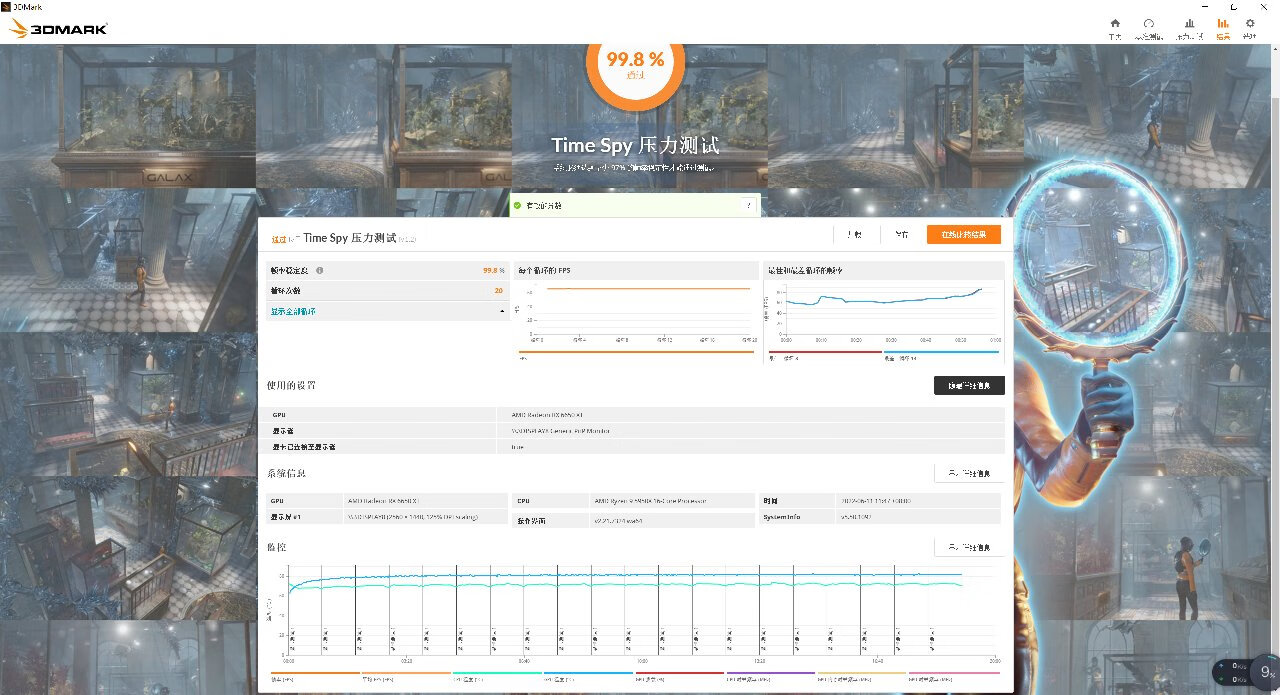Click the orange compare result online button
The height and width of the screenshot is (695, 1280).
tap(963, 235)
